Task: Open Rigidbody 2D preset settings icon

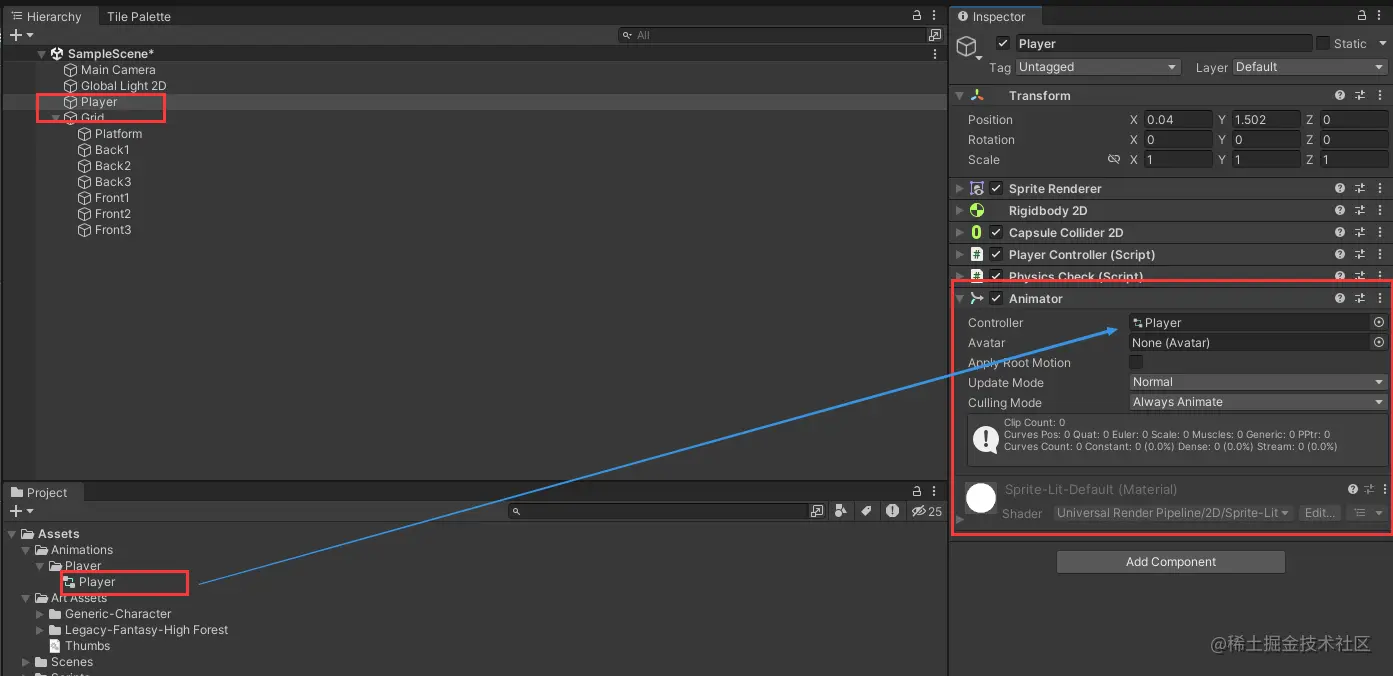Action: coord(1360,211)
